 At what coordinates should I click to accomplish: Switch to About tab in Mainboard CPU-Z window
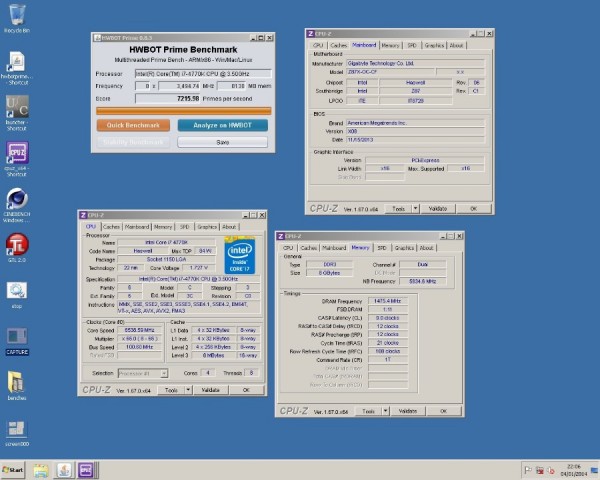click(x=456, y=45)
